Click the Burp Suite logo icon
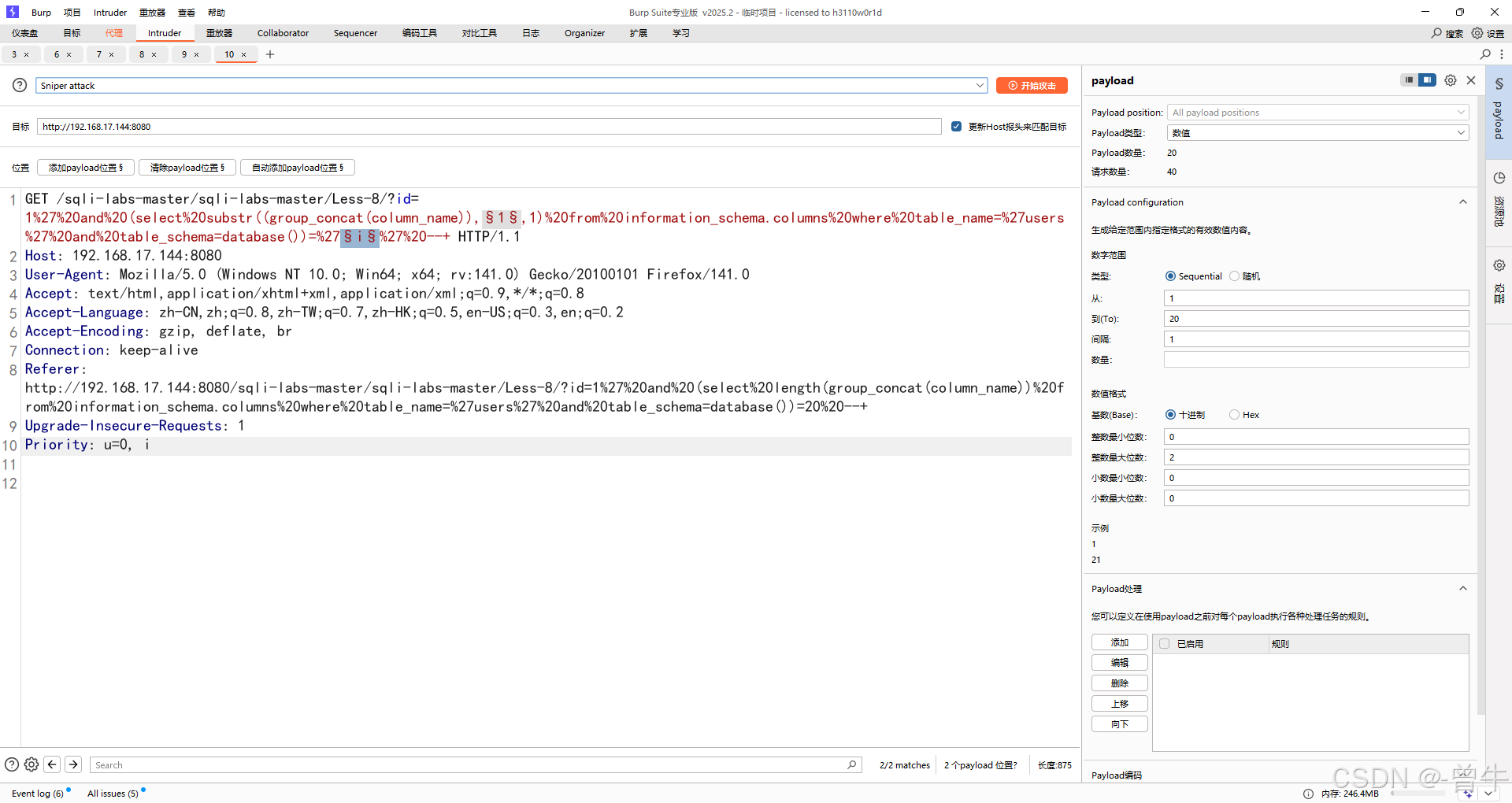Image resolution: width=1512 pixels, height=803 pixels. point(13,12)
